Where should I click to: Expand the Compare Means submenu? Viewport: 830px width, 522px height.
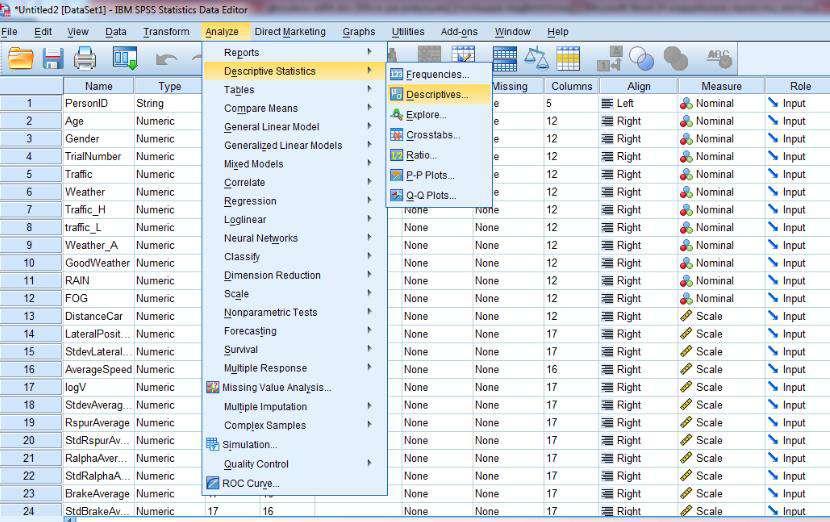(294, 108)
